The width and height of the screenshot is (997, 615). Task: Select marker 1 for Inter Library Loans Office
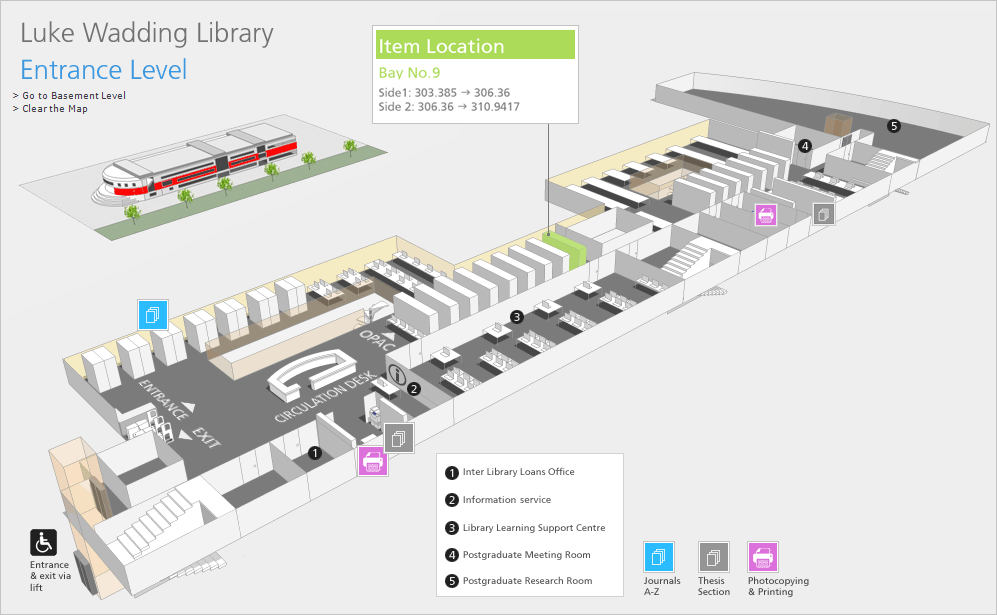314,452
